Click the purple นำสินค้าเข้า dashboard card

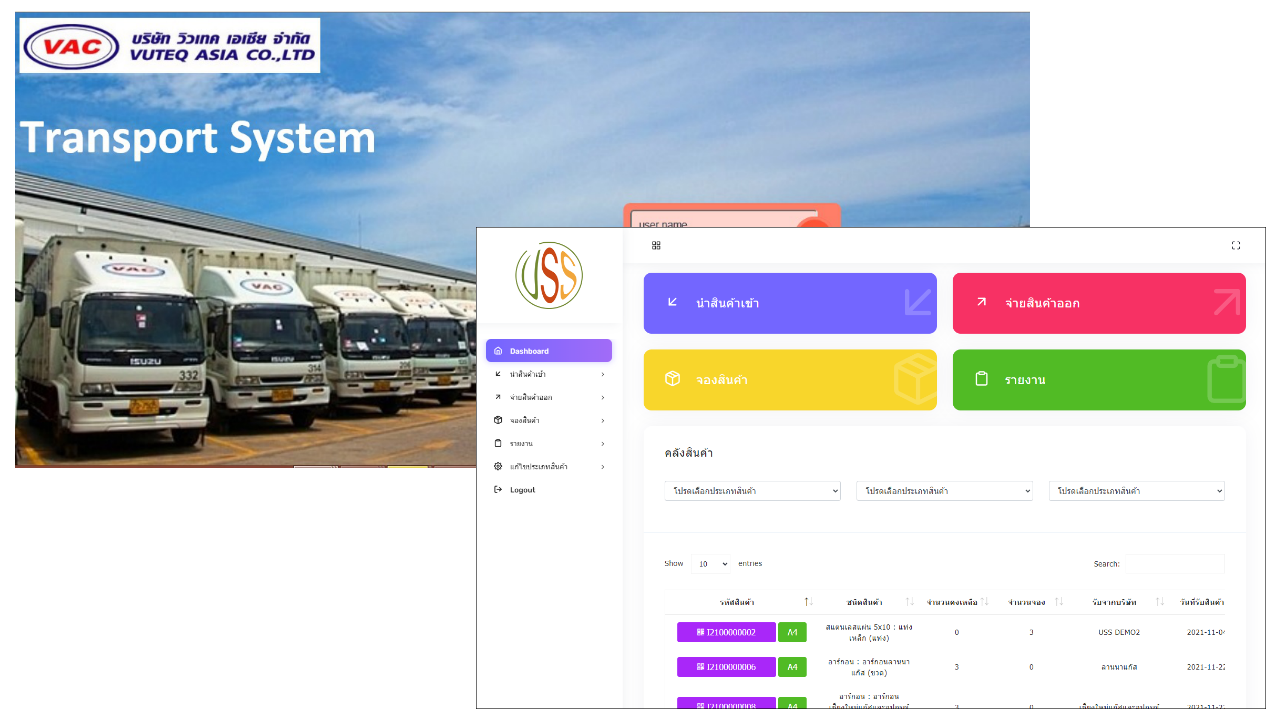790,303
